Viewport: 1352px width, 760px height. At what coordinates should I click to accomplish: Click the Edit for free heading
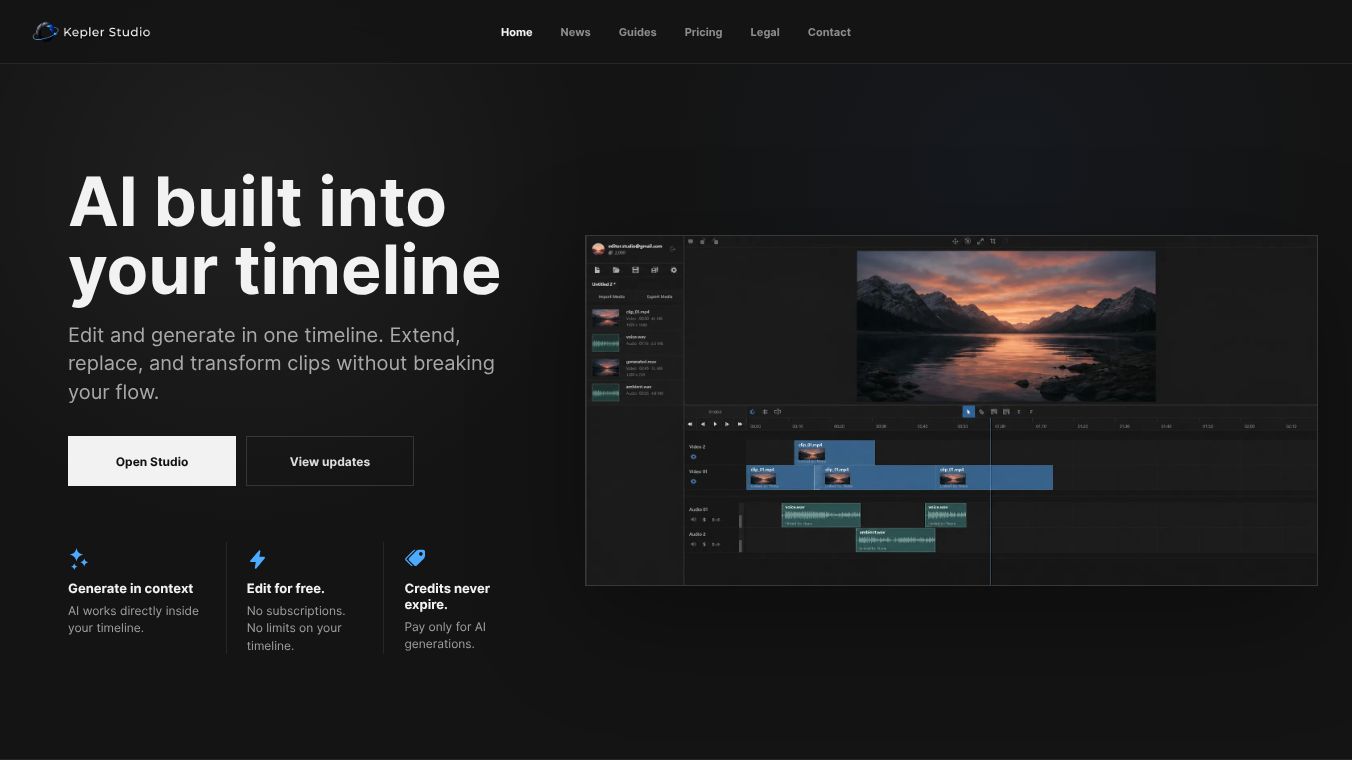(286, 588)
